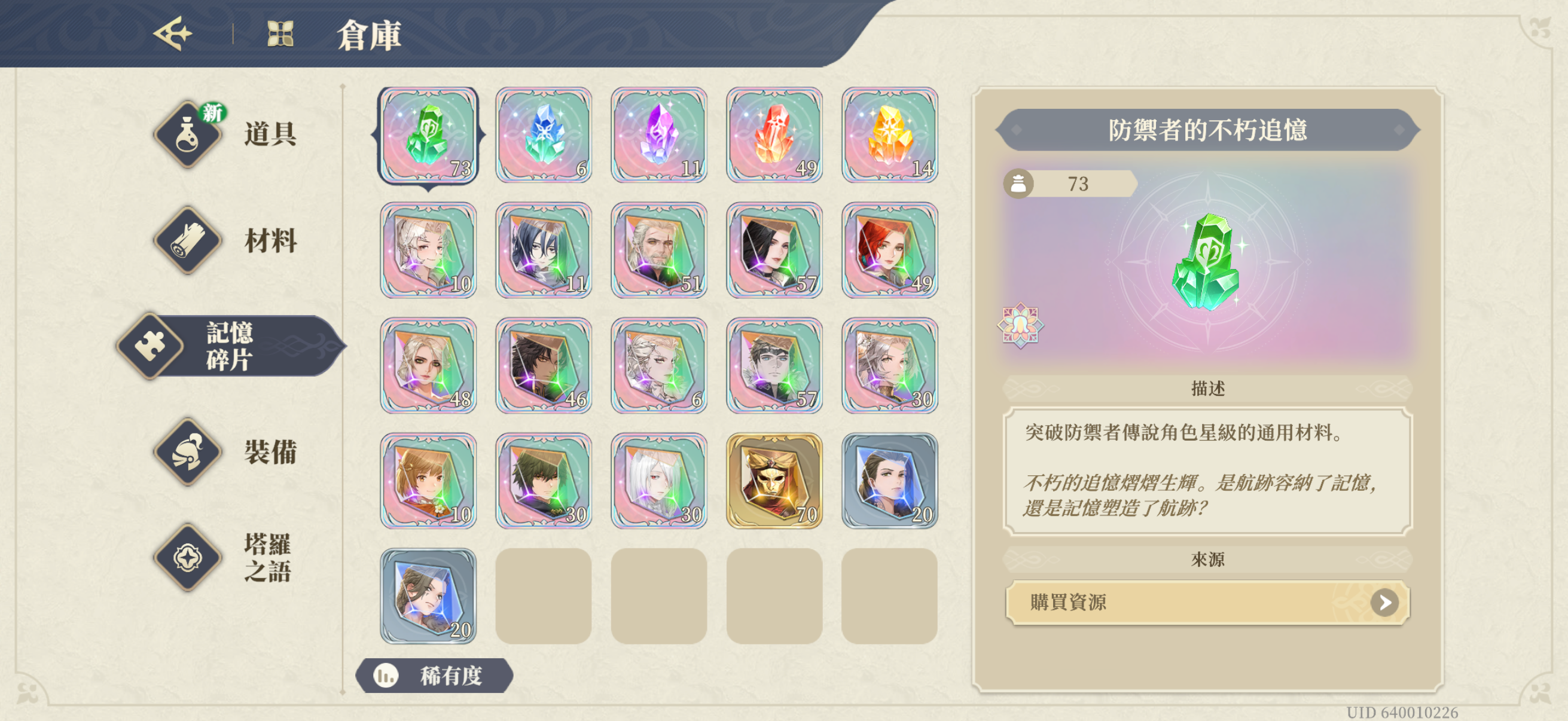Select the yellow crystal item with 14
The height and width of the screenshot is (721, 1568).
pyautogui.click(x=889, y=135)
